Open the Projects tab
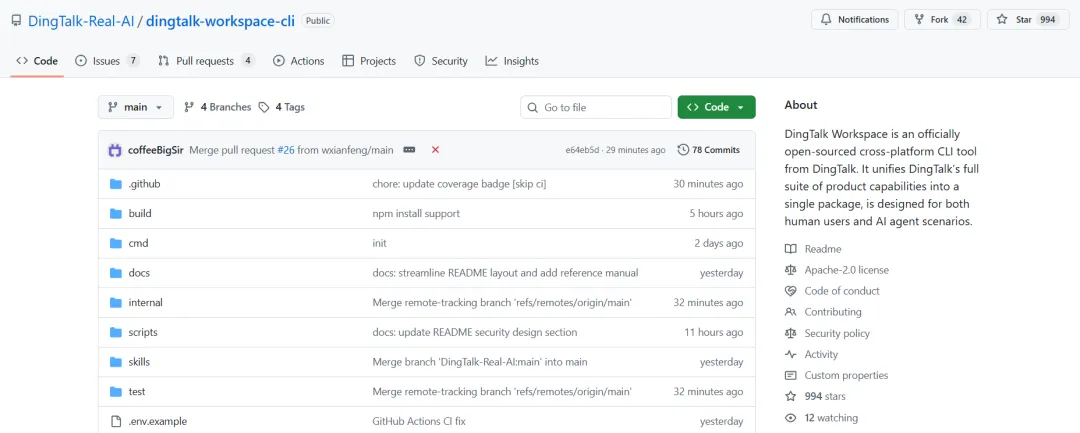 click(x=369, y=61)
